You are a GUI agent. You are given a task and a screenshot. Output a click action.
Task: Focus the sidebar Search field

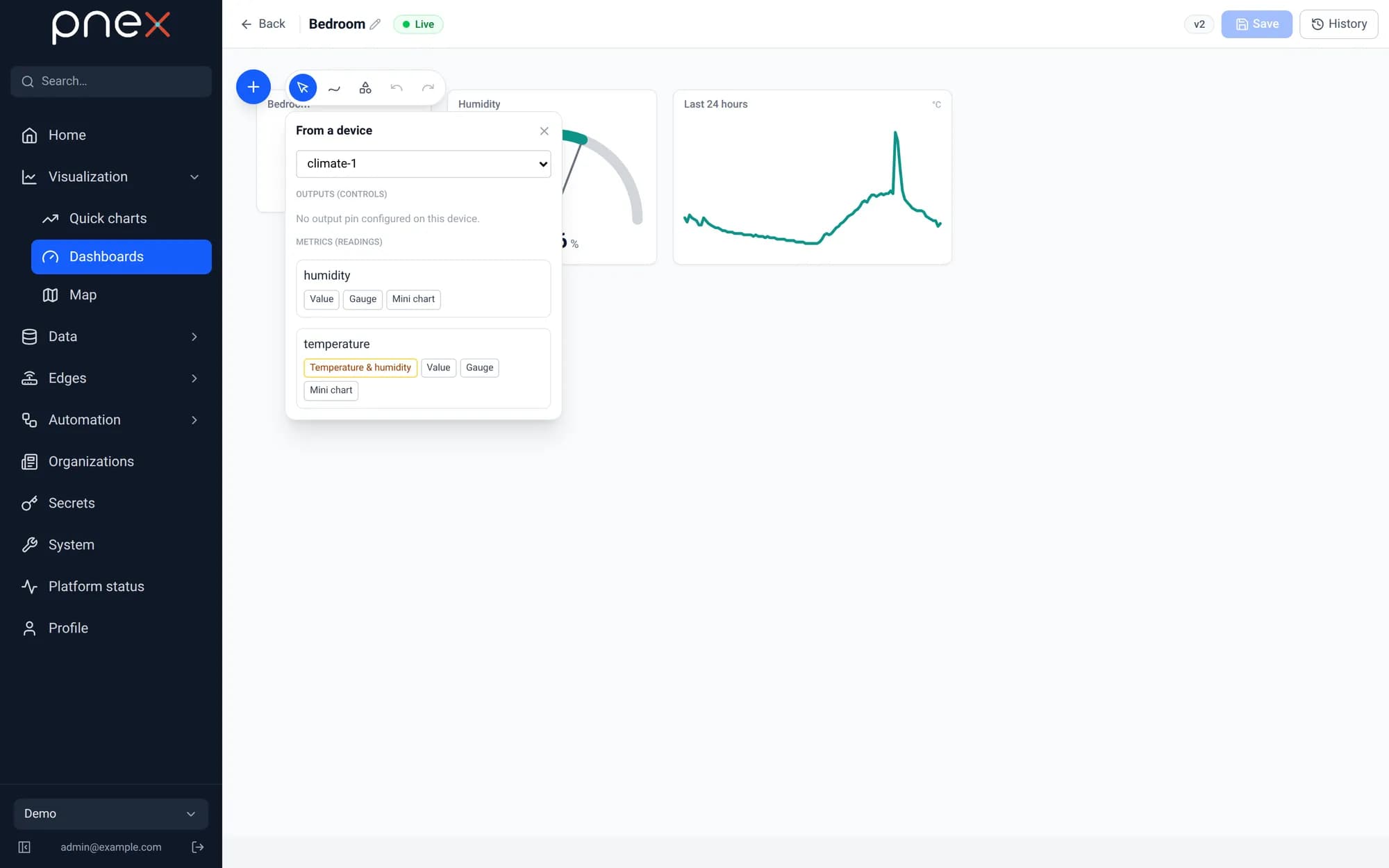tap(111, 81)
